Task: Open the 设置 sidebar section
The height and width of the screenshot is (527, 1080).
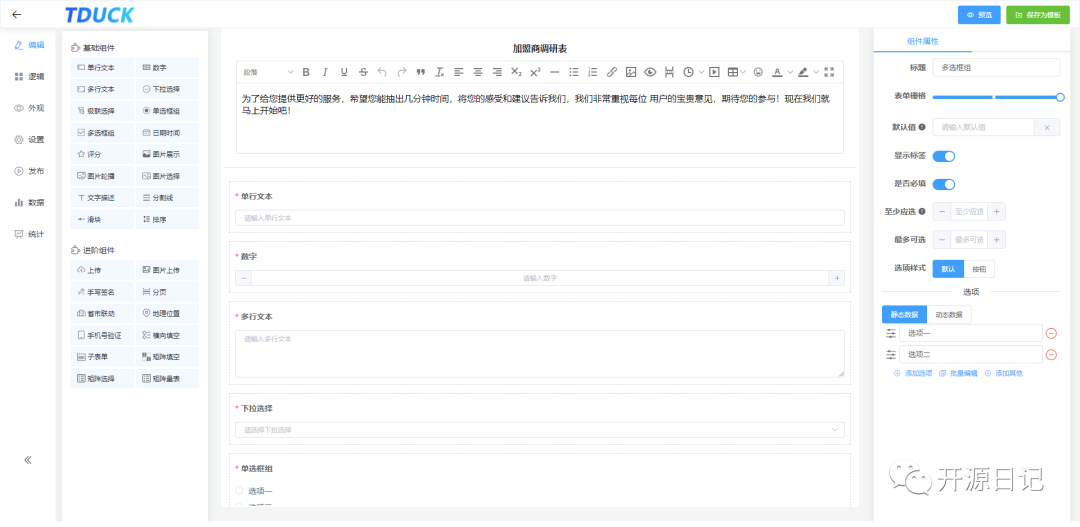Action: [x=30, y=139]
